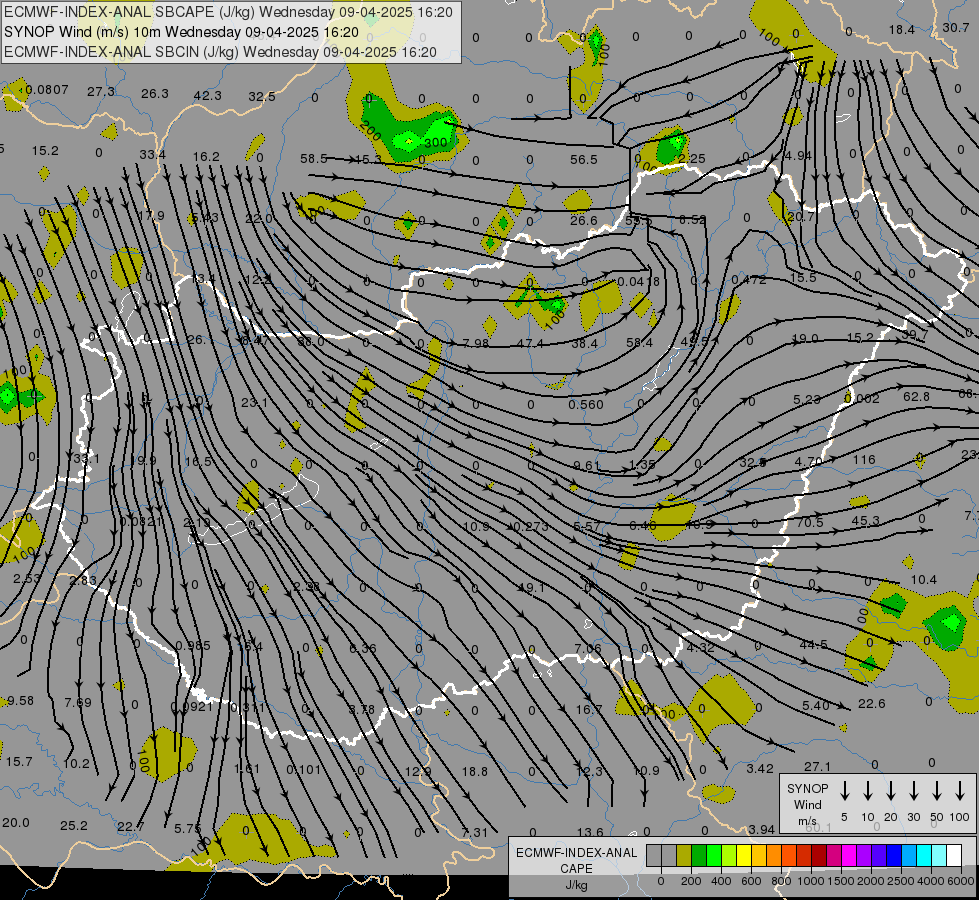Click the map value 0.472

[749, 280]
